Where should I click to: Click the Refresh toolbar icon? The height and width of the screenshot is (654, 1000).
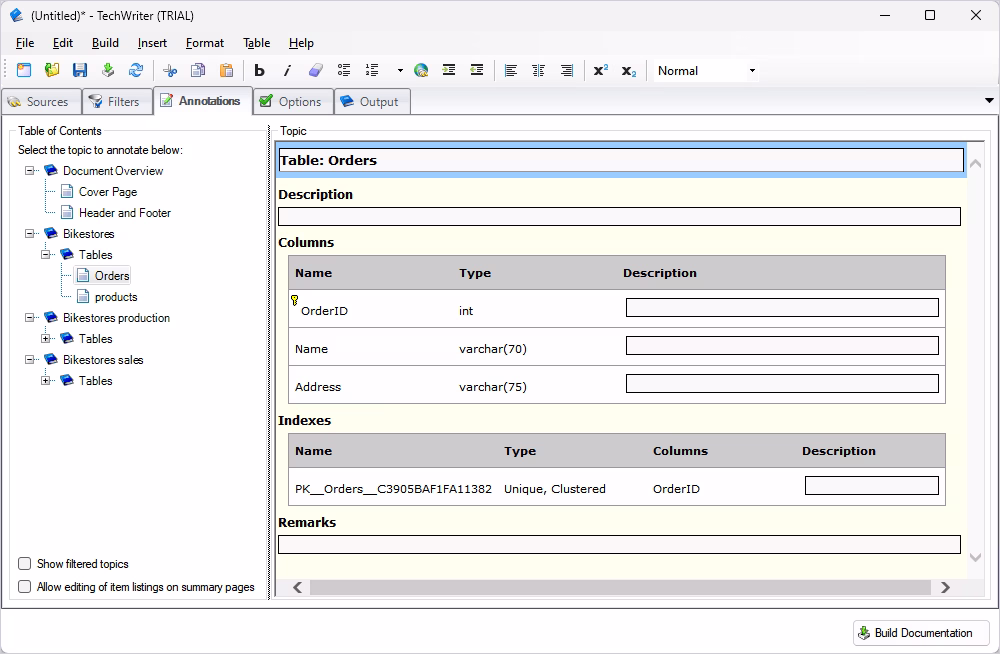(136, 70)
